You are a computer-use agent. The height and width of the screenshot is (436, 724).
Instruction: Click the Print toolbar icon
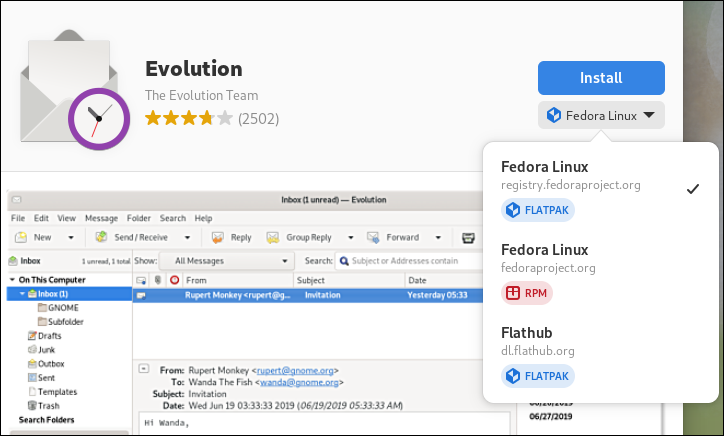468,238
